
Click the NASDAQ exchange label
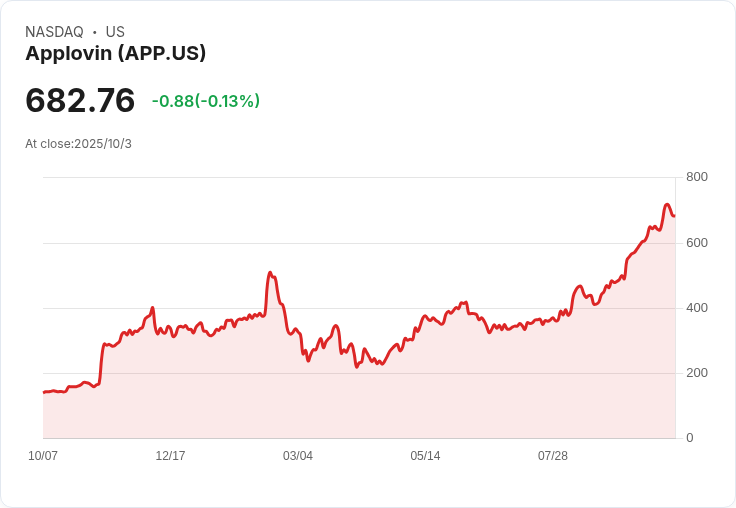tap(54, 32)
